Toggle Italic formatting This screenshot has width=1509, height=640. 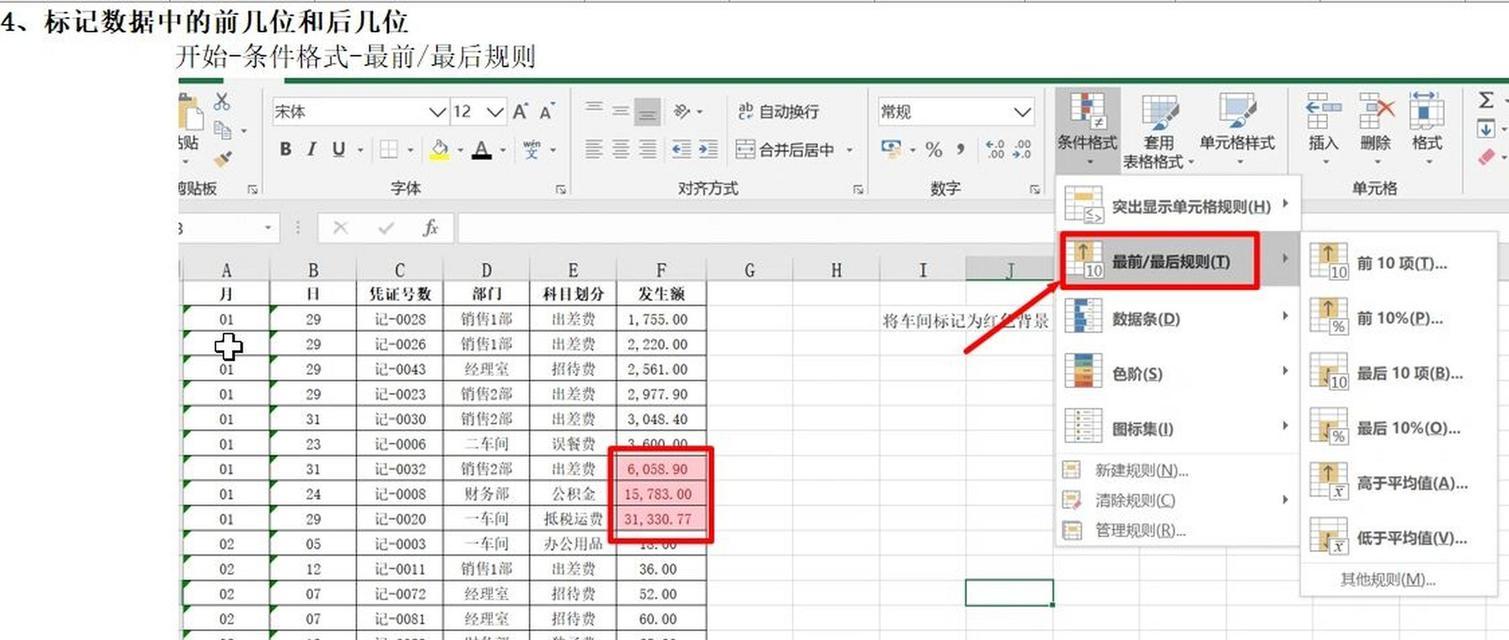click(x=312, y=150)
